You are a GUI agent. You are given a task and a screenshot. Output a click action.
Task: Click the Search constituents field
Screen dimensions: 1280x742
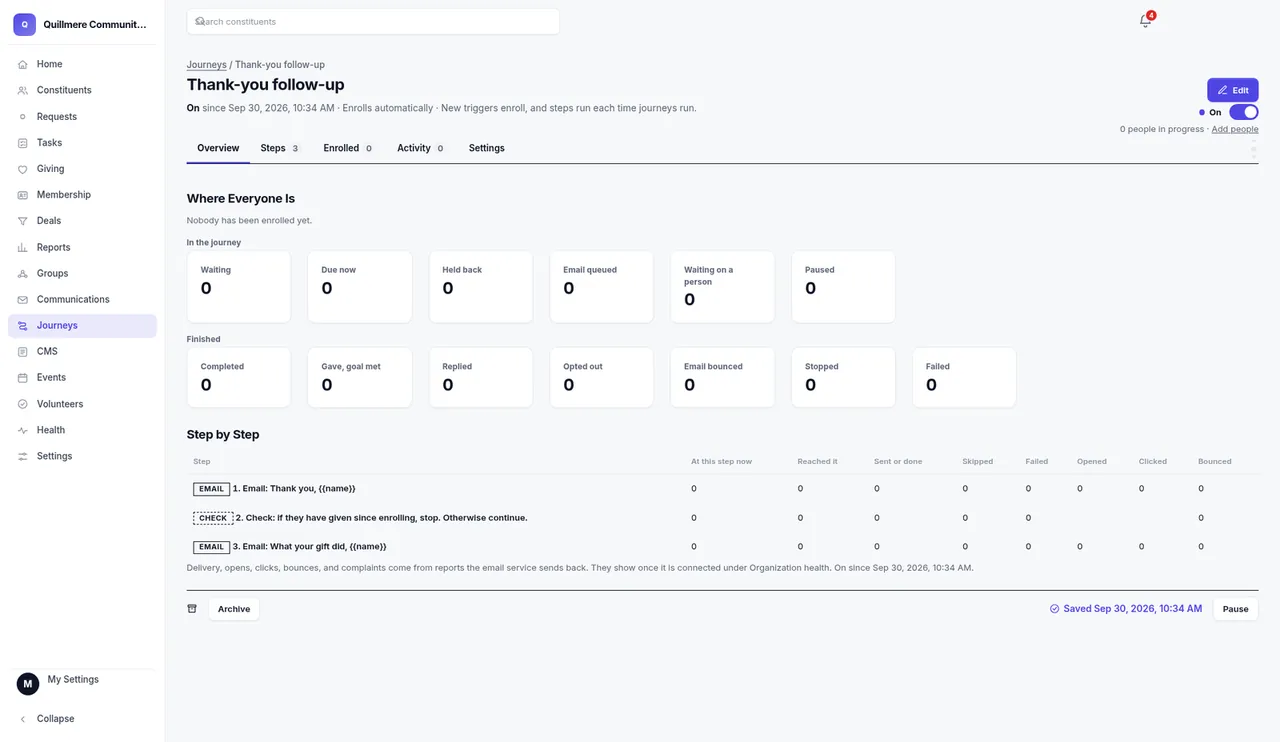[x=373, y=21]
